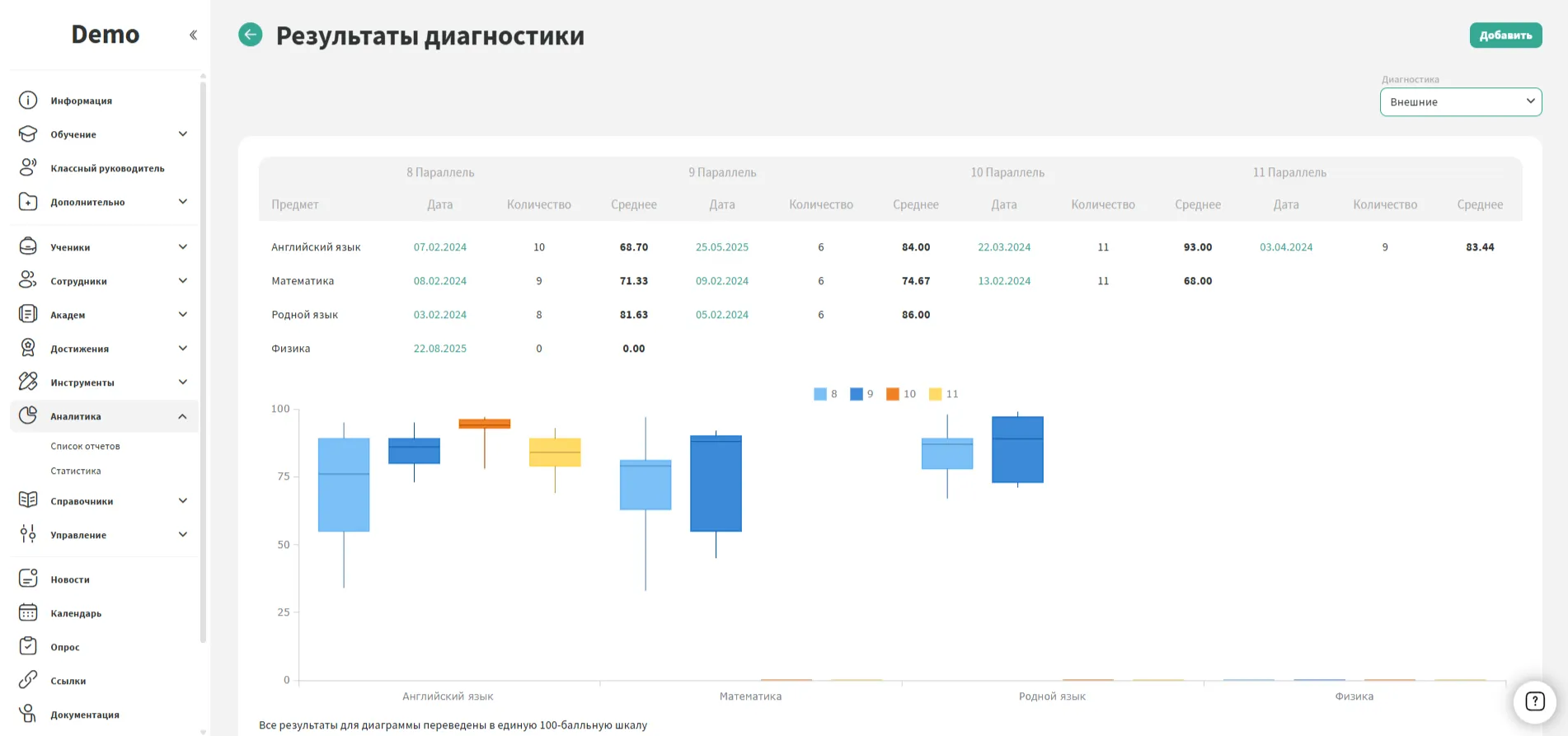This screenshot has height=736, width=1568.
Task: Toggle series 11 in chart legend
Action: (944, 394)
